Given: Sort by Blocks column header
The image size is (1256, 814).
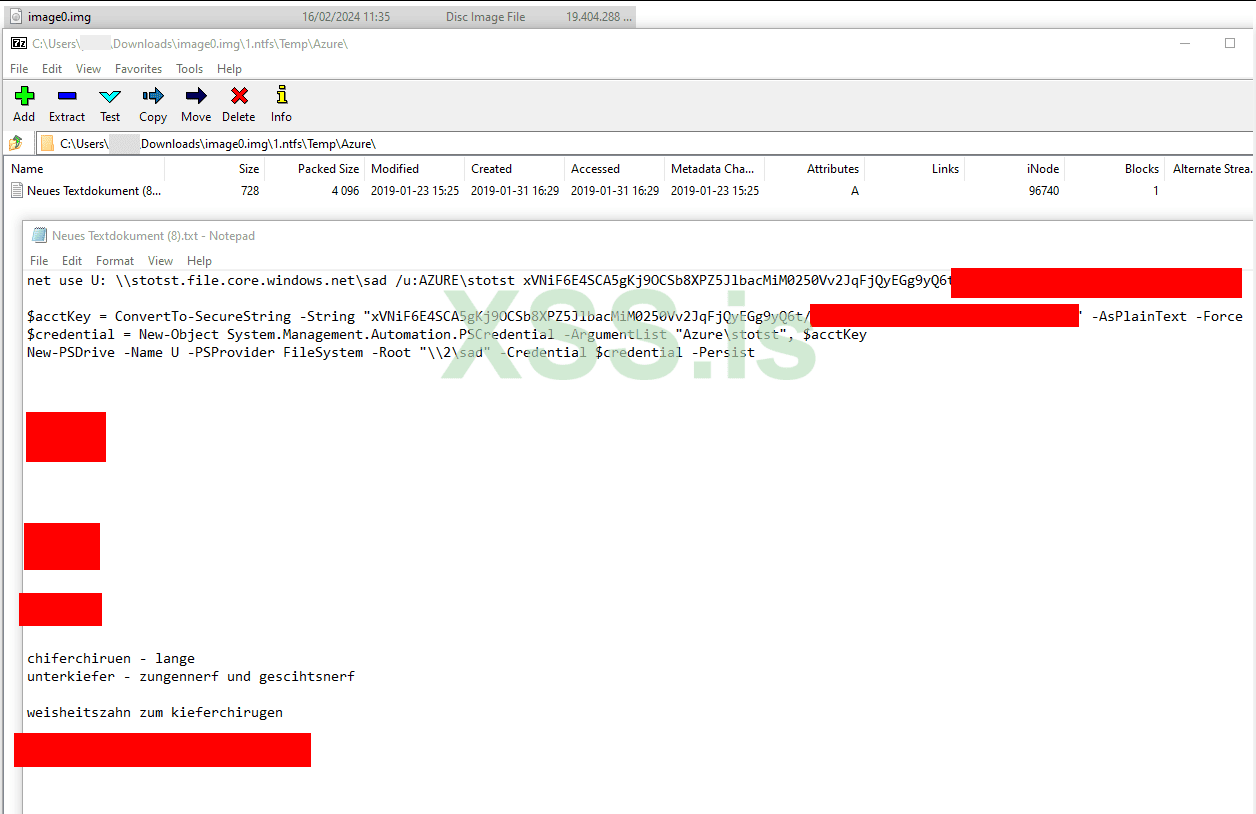Looking at the screenshot, I should click(x=1114, y=169).
